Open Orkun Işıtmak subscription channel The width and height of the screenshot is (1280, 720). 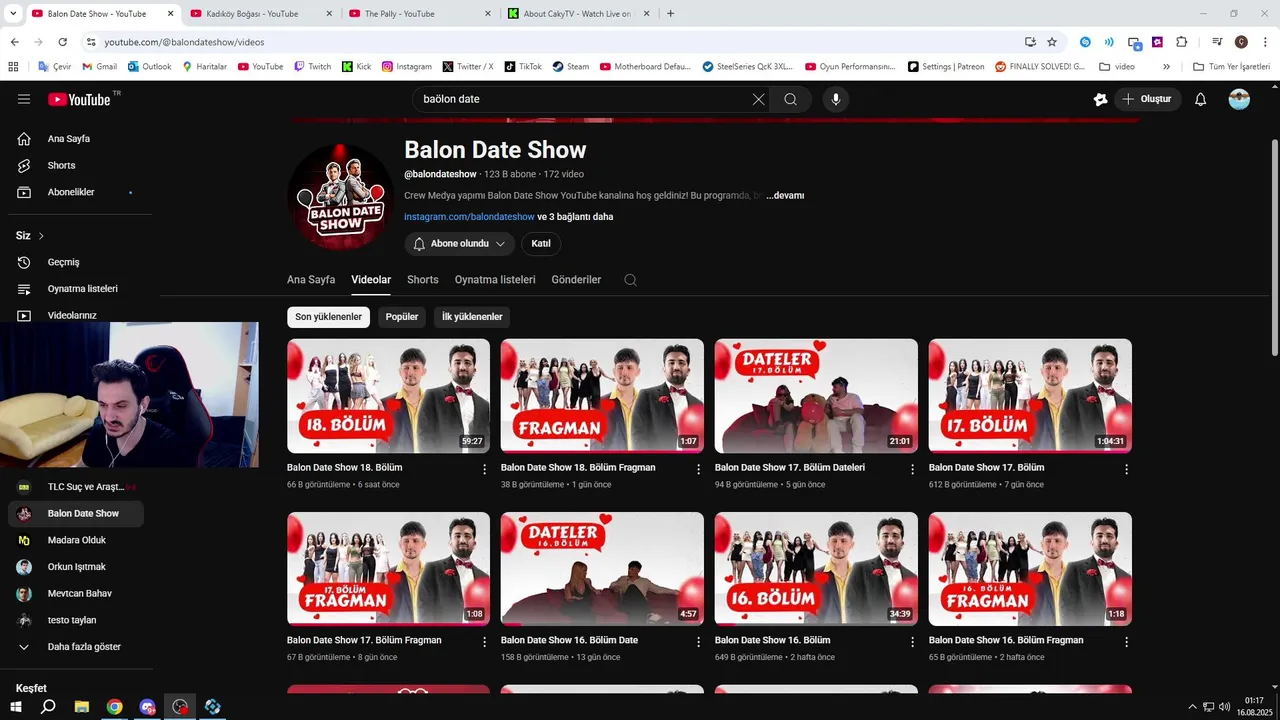pos(76,567)
